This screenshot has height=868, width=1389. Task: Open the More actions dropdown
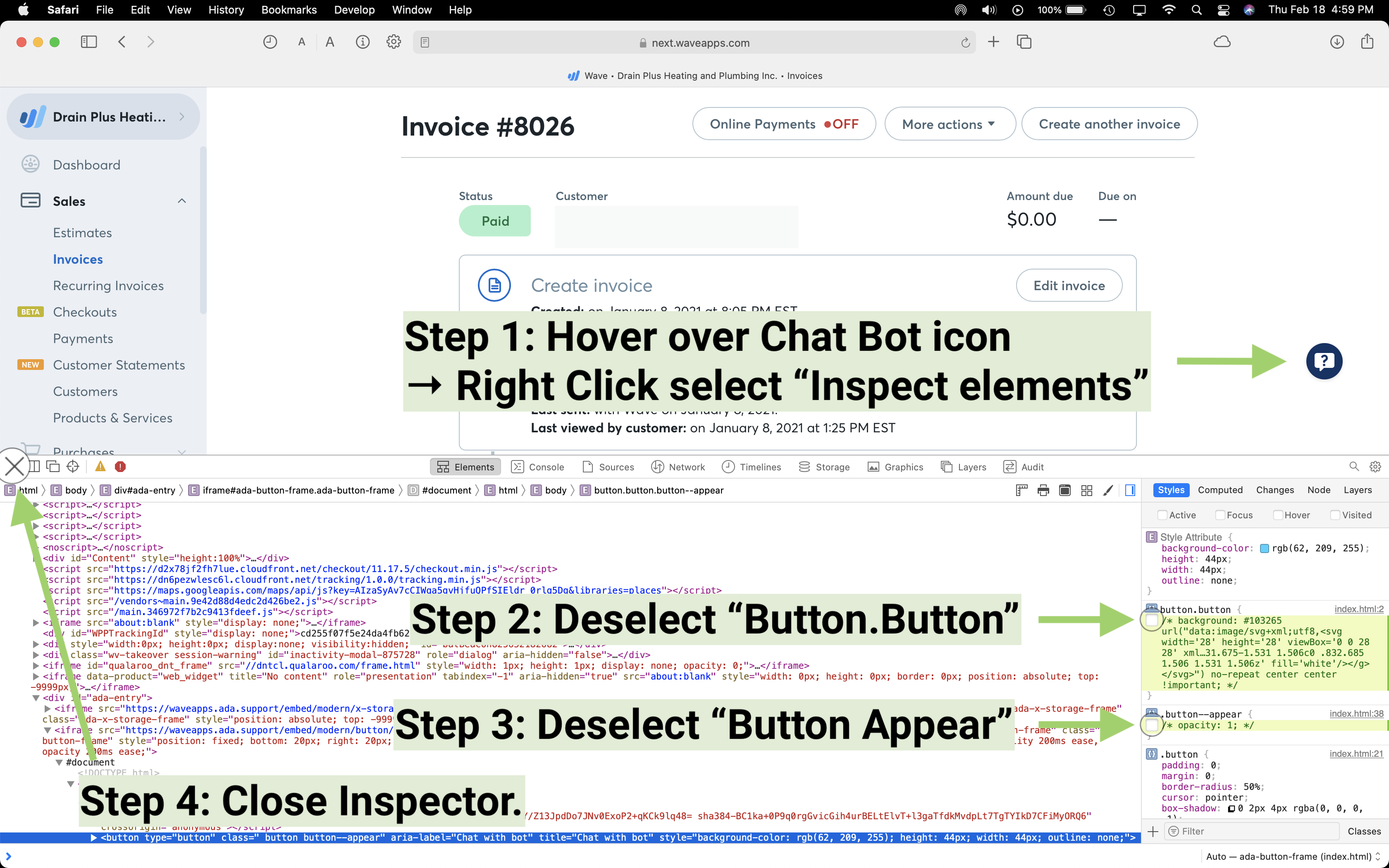(950, 124)
